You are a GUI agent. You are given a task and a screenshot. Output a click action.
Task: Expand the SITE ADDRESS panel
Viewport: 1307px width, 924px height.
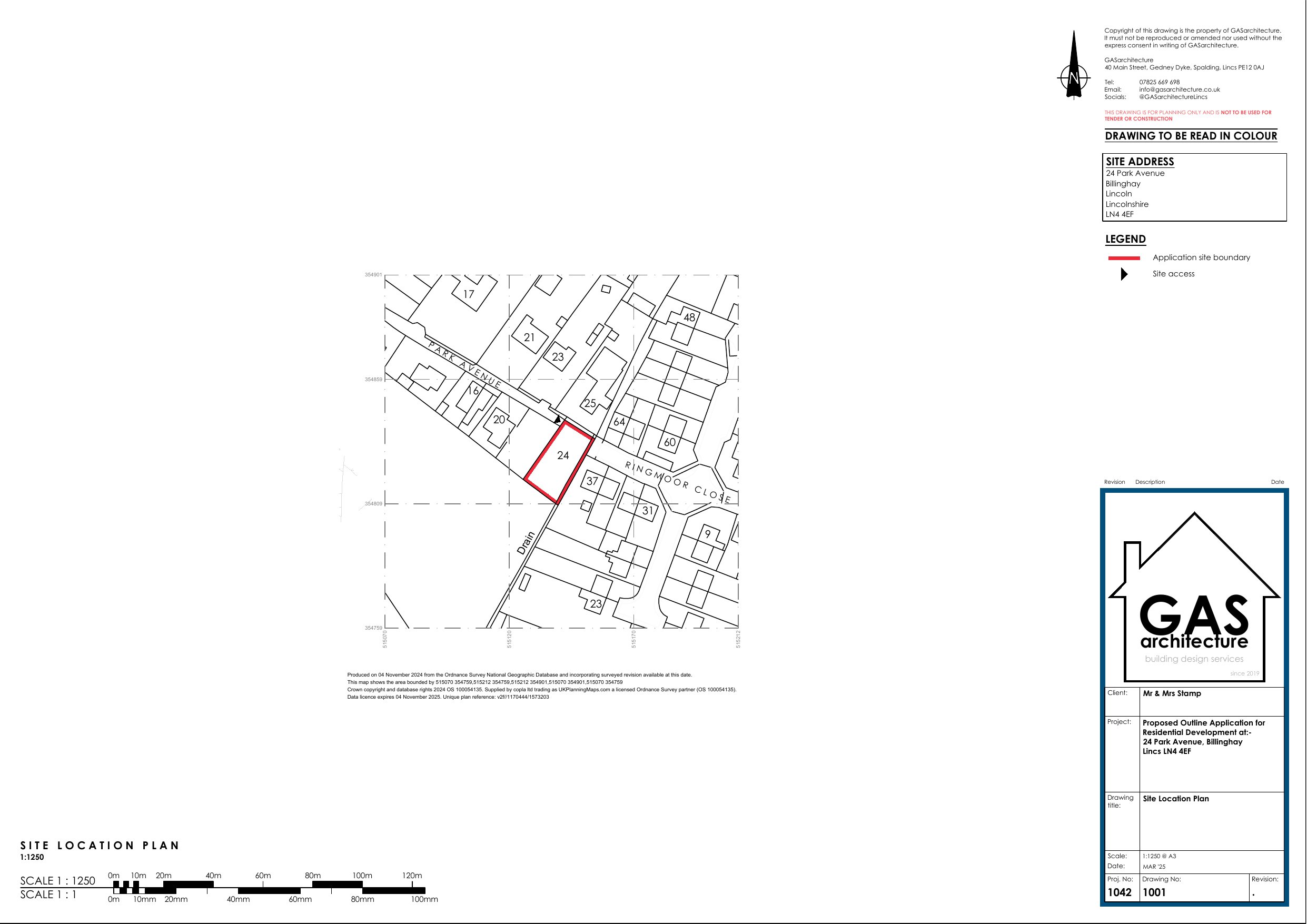click(1139, 162)
